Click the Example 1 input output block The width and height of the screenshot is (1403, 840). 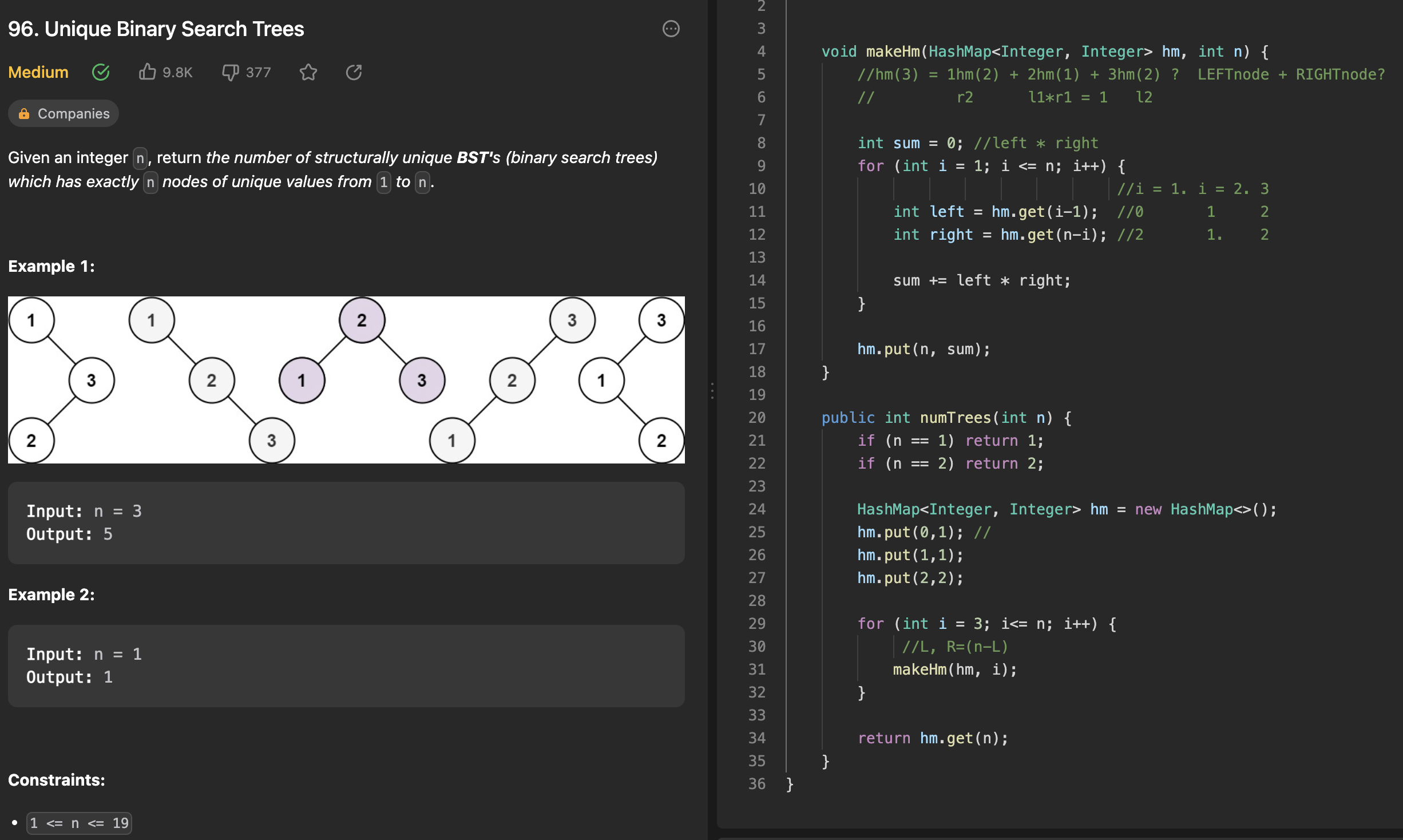(346, 522)
